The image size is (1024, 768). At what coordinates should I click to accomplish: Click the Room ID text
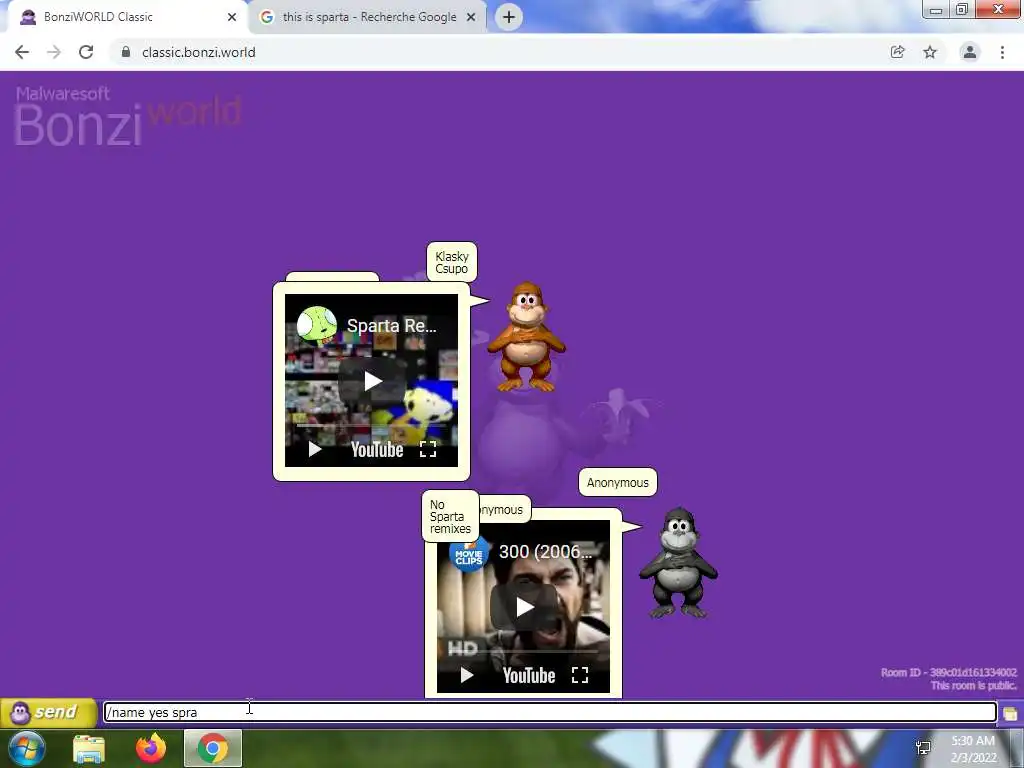[948, 673]
